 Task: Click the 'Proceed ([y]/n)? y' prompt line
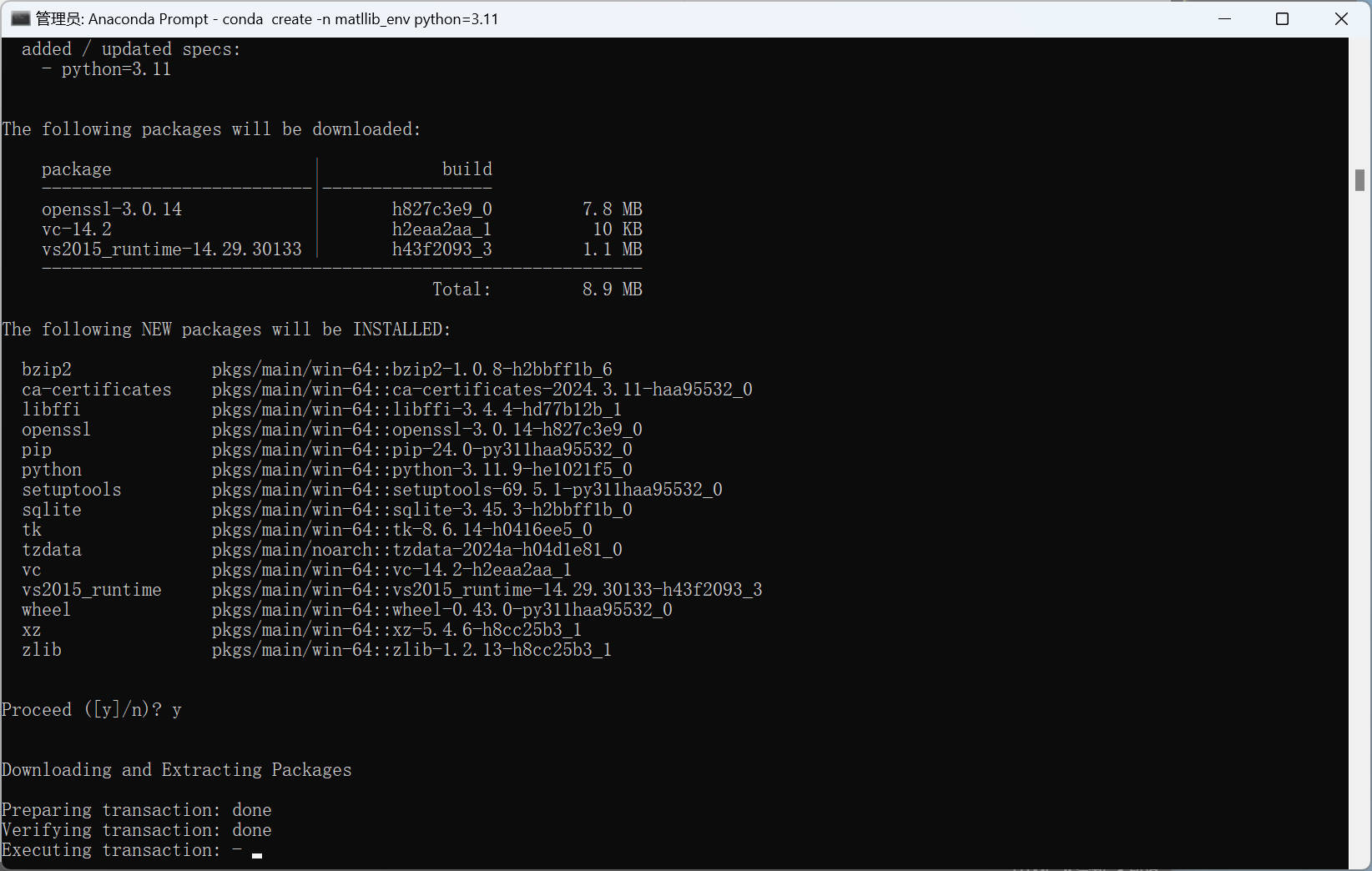pos(92,710)
